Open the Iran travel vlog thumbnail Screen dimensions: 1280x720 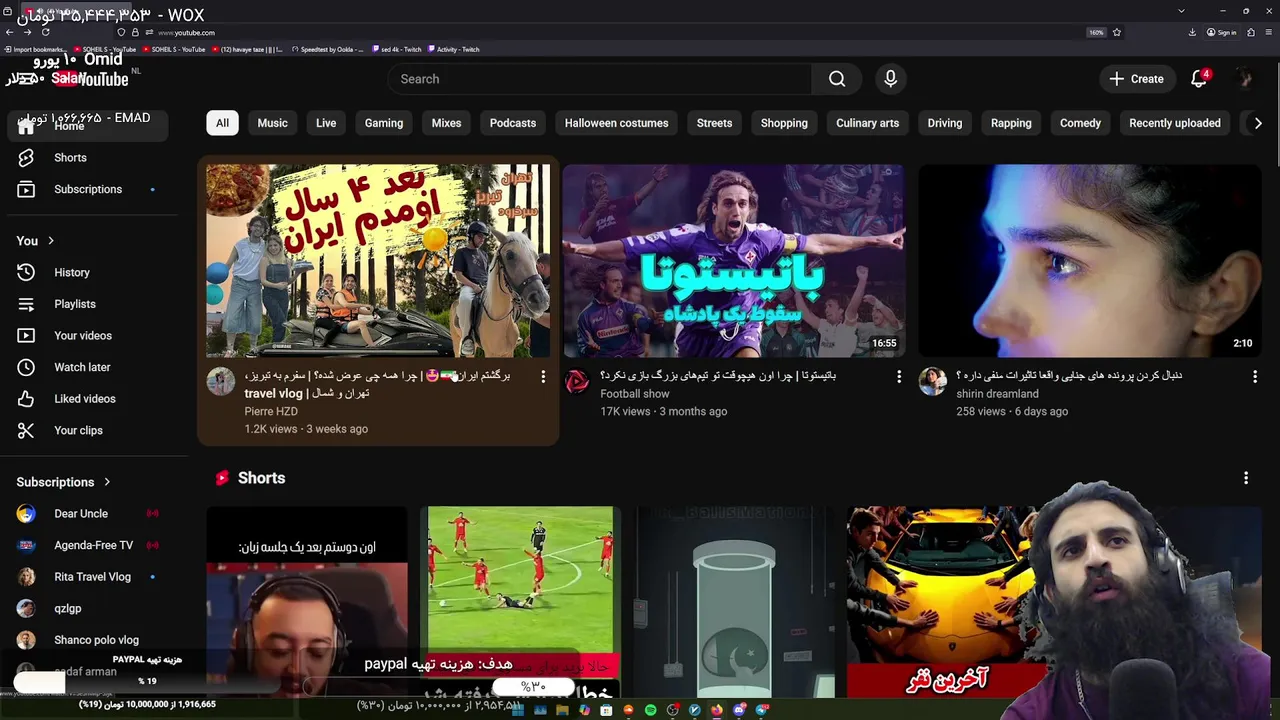(x=378, y=261)
